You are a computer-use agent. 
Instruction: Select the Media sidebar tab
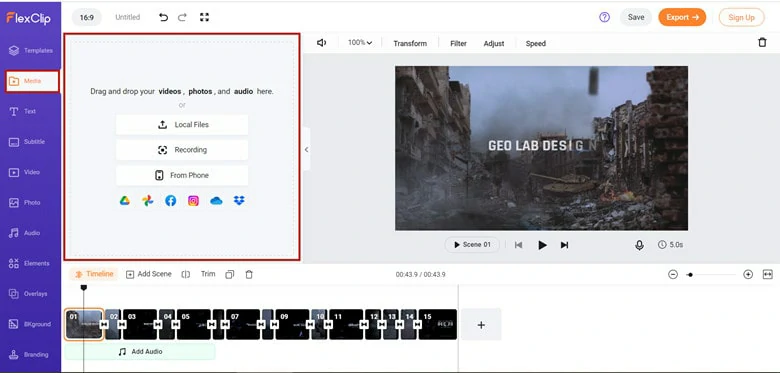coord(32,81)
